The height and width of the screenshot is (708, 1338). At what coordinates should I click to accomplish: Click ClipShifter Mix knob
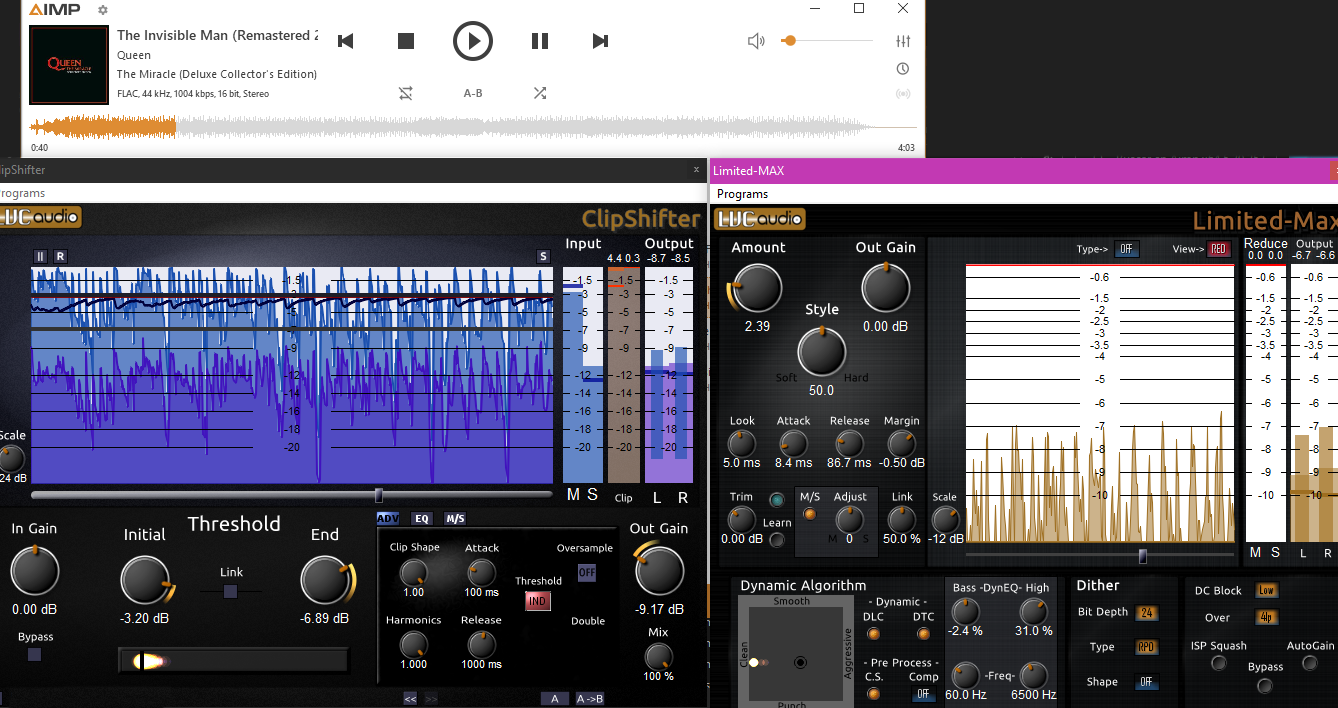(x=658, y=656)
